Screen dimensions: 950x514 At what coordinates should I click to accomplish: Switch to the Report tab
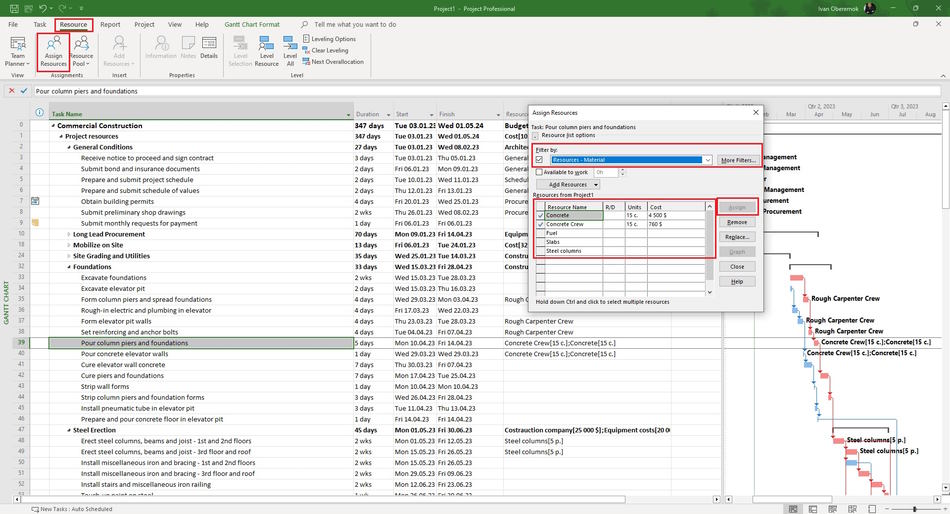pos(110,24)
